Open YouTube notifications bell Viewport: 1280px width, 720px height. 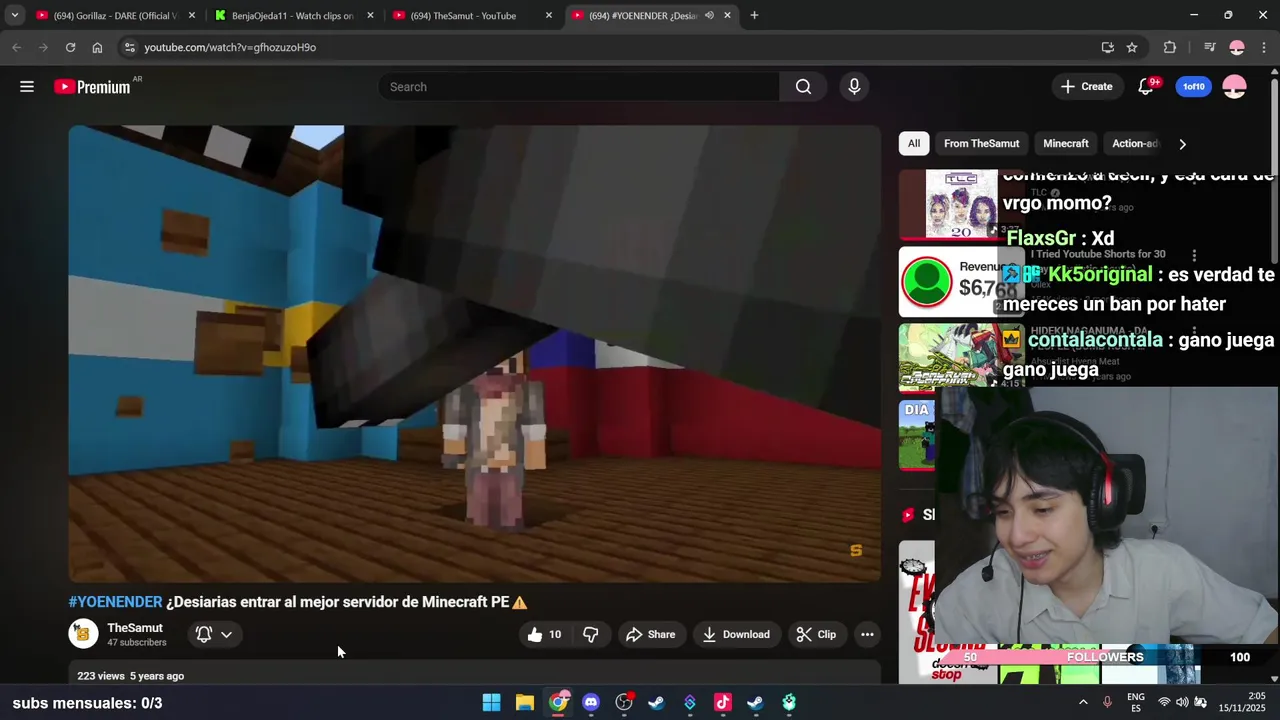coord(1147,87)
